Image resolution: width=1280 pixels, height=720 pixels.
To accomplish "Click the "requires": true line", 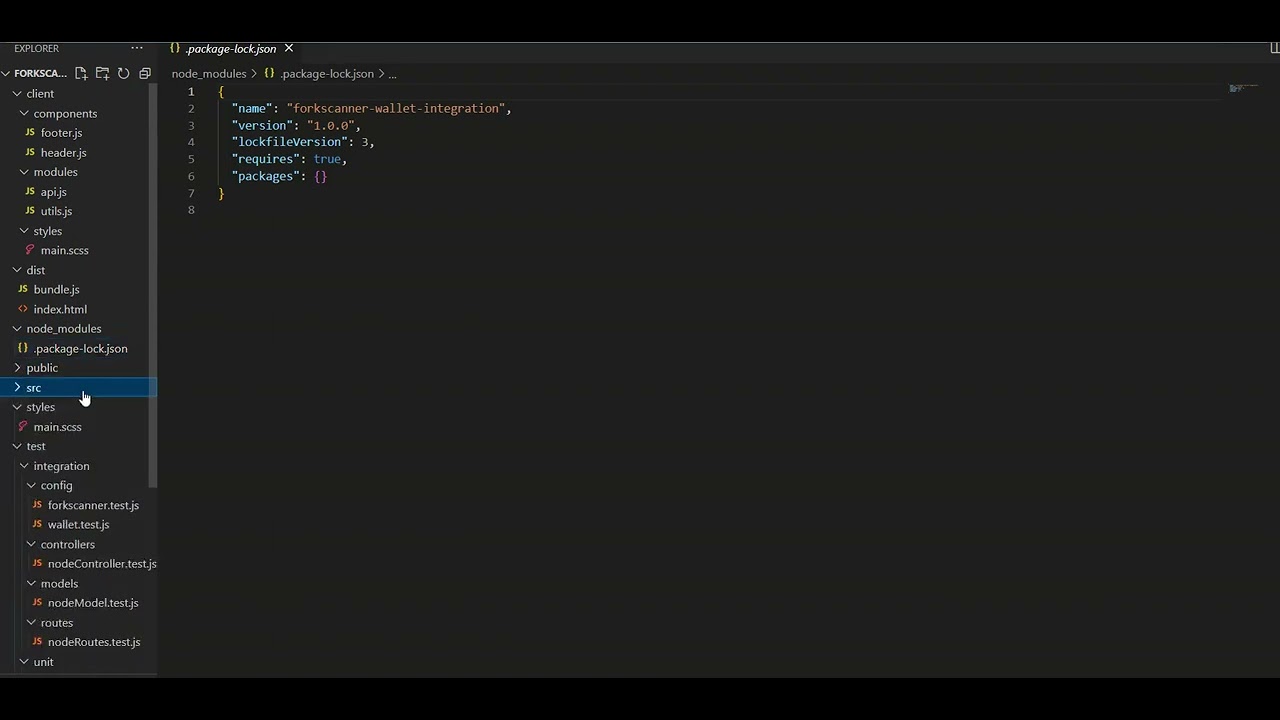I will (289, 159).
